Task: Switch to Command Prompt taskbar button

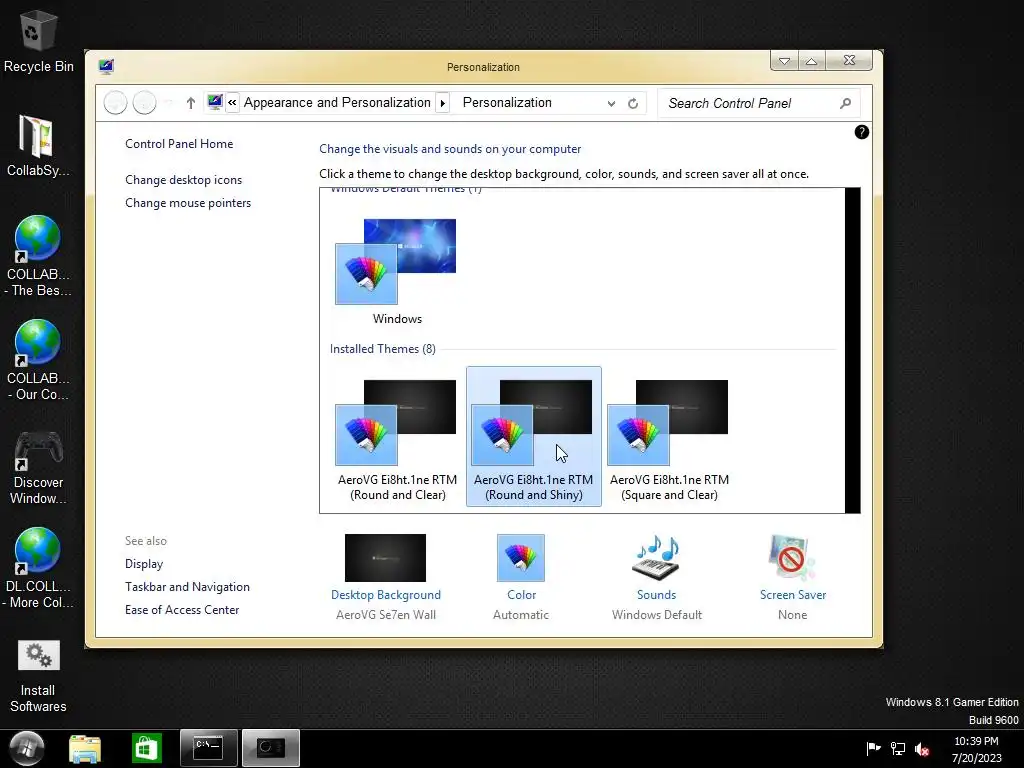Action: pos(208,748)
